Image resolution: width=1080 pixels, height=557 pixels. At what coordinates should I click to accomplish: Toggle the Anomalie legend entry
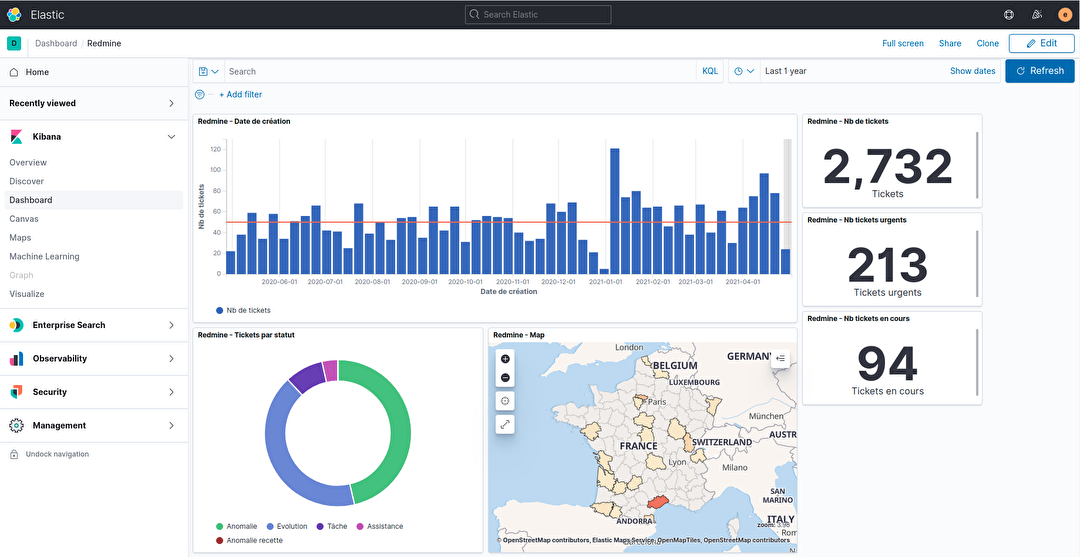[236, 526]
